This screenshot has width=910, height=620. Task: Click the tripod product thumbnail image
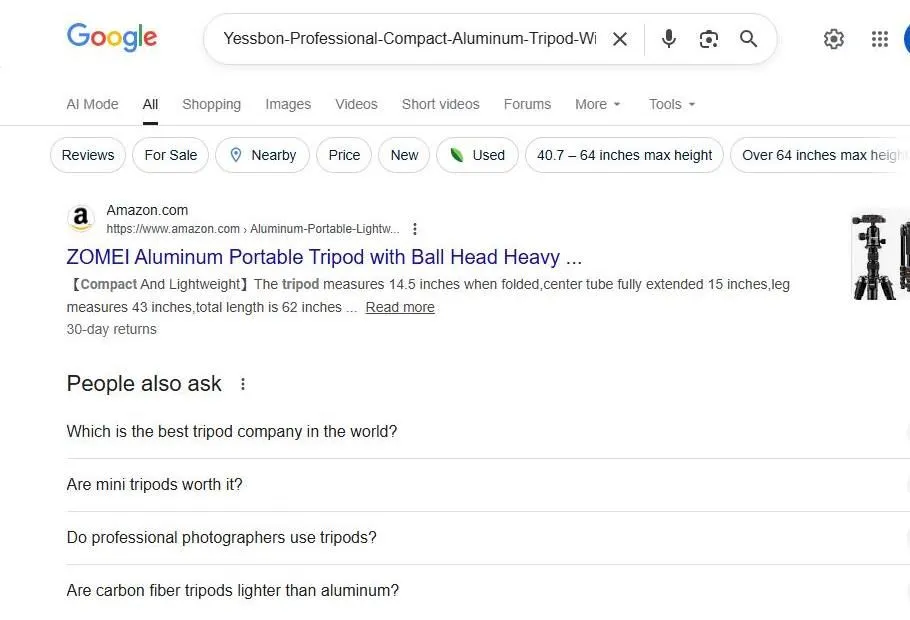pyautogui.click(x=878, y=256)
